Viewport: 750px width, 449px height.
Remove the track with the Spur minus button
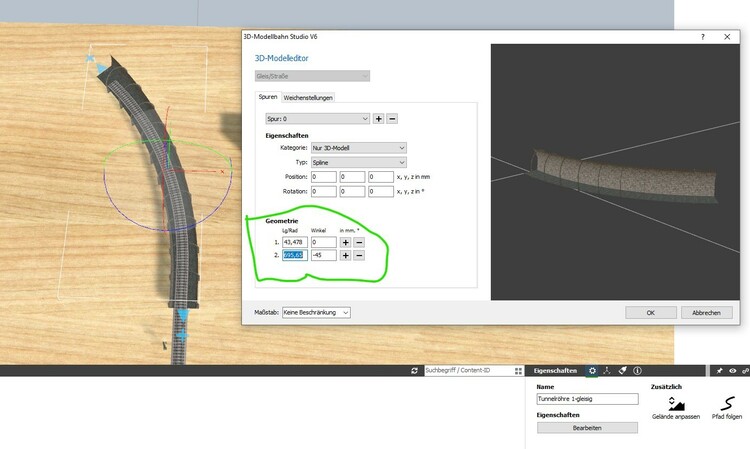pyautogui.click(x=392, y=119)
